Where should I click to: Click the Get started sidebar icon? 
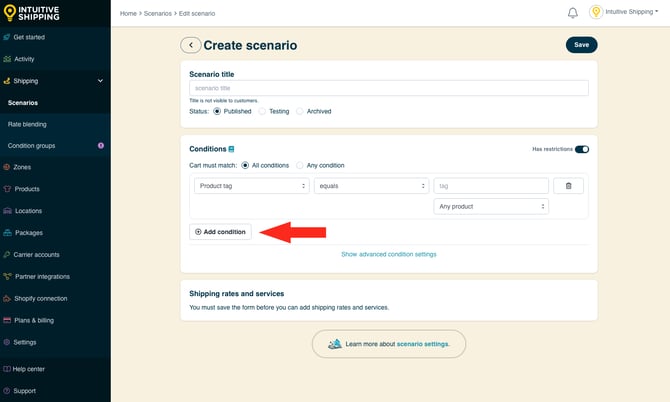pyautogui.click(x=6, y=37)
